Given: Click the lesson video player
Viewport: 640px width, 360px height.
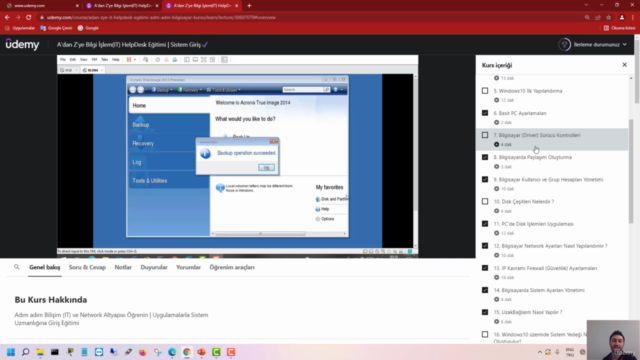Looking at the screenshot, I should pyautogui.click(x=238, y=155).
